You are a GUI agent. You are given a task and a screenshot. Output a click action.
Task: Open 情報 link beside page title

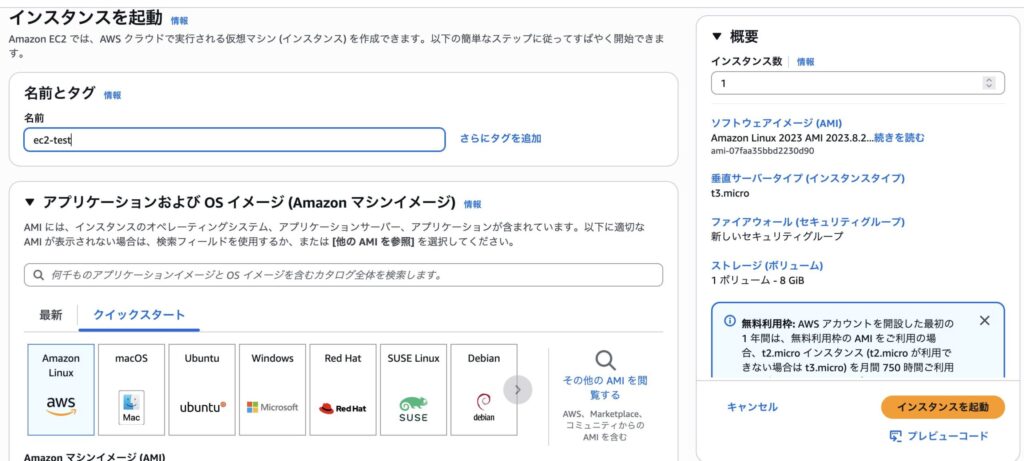click(x=179, y=21)
